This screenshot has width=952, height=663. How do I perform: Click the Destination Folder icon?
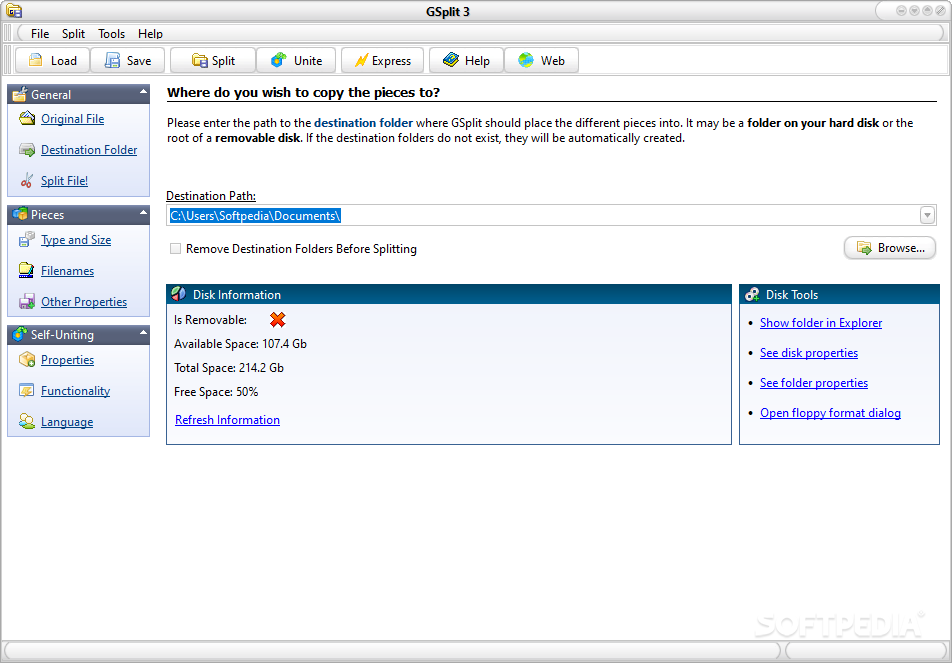[x=27, y=150]
